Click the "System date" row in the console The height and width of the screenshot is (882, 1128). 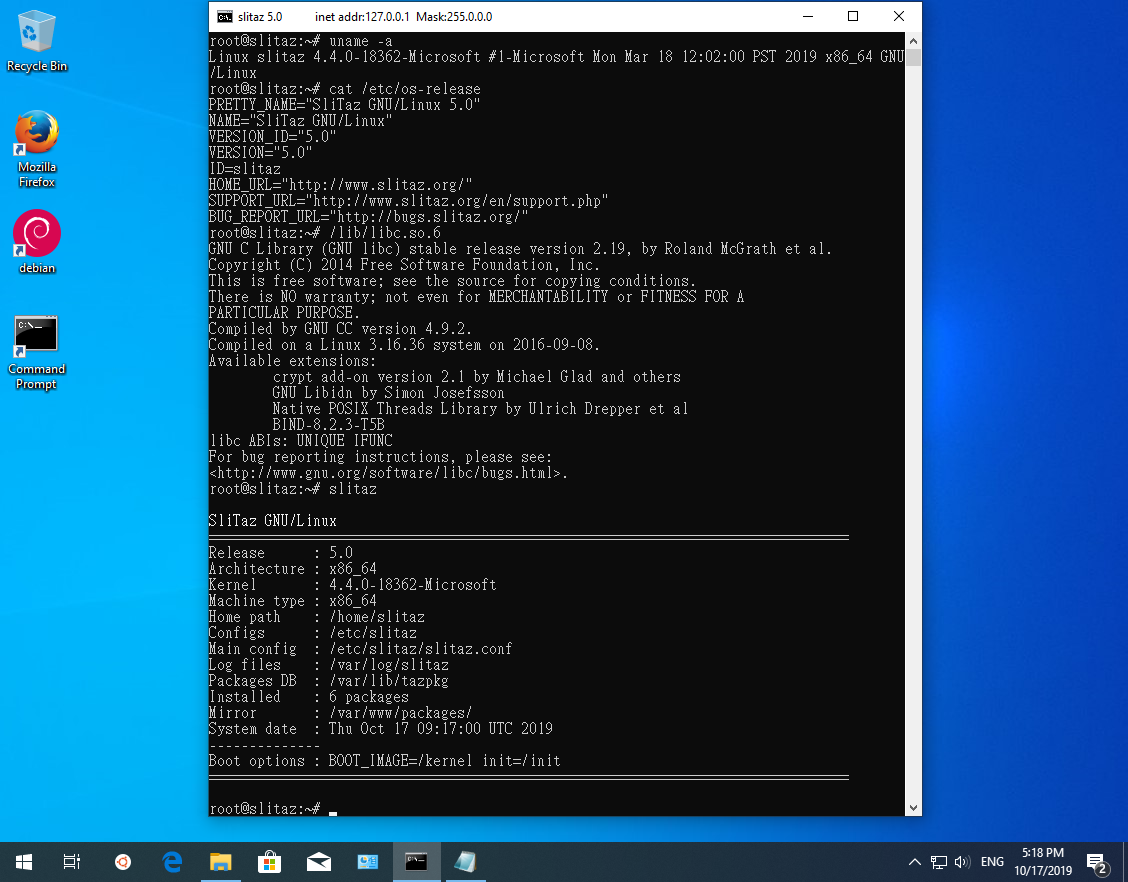point(381,729)
